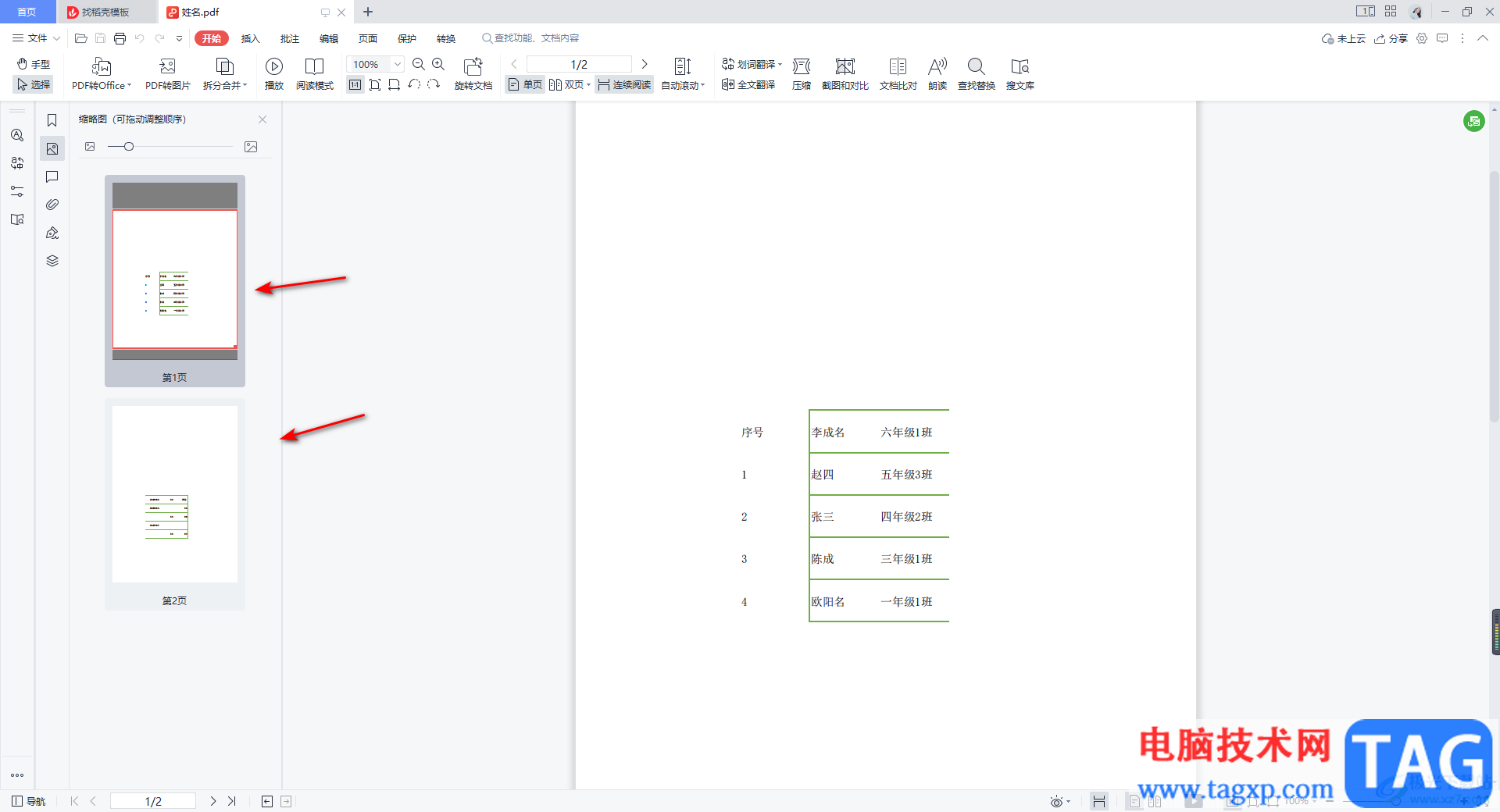Open a new tab with plus icon
1500x812 pixels.
[x=368, y=12]
